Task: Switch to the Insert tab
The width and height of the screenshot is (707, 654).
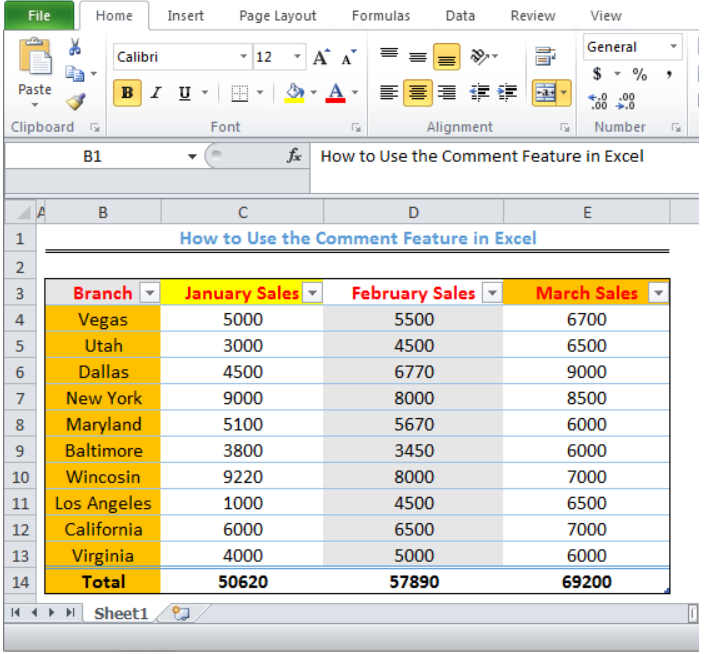Action: (x=185, y=16)
